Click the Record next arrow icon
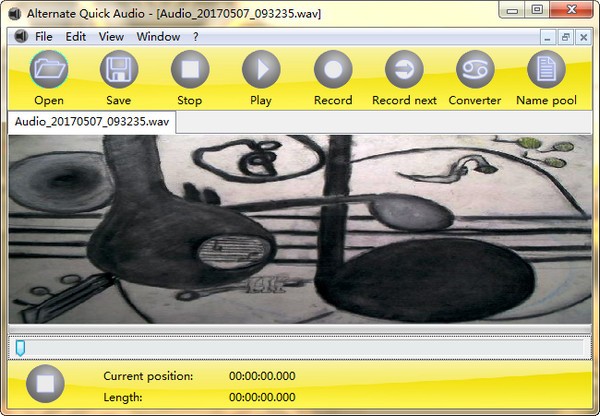Screen dimensions: 600x416 (404, 70)
